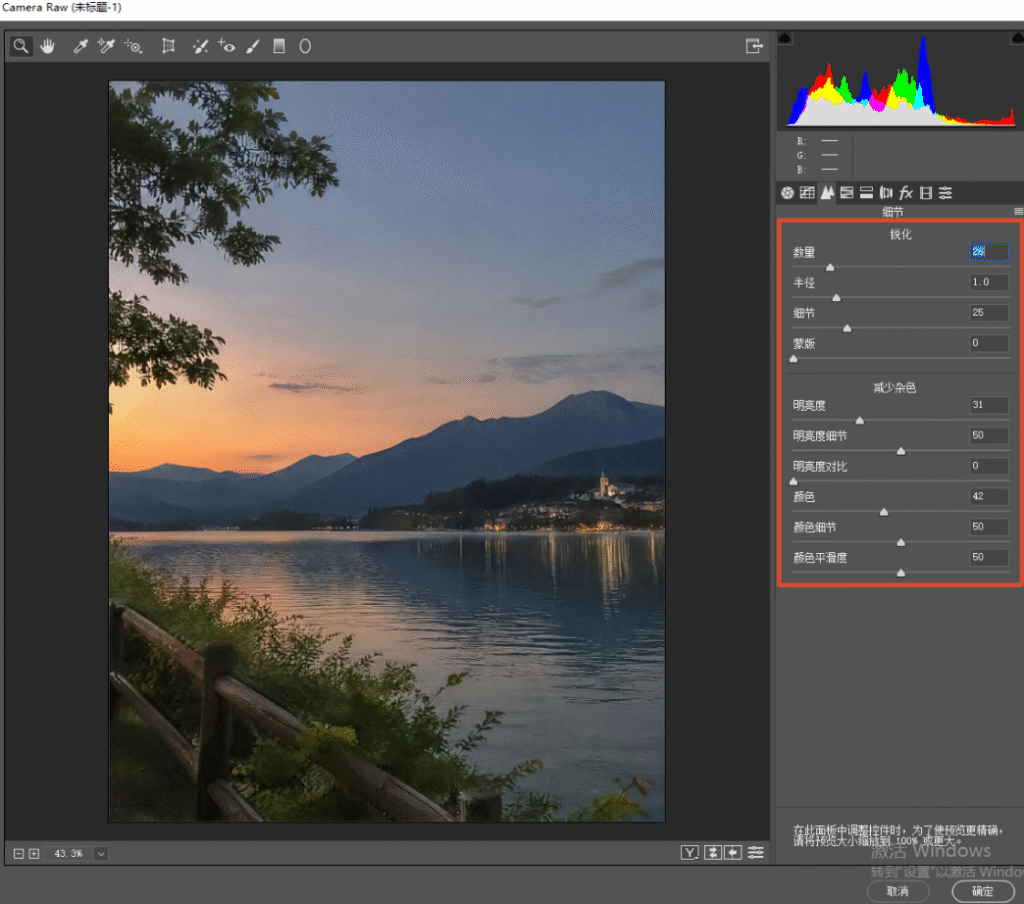Click the 明亮度 value field showing 31
Screen dimensions: 1024x904
pos(989,405)
